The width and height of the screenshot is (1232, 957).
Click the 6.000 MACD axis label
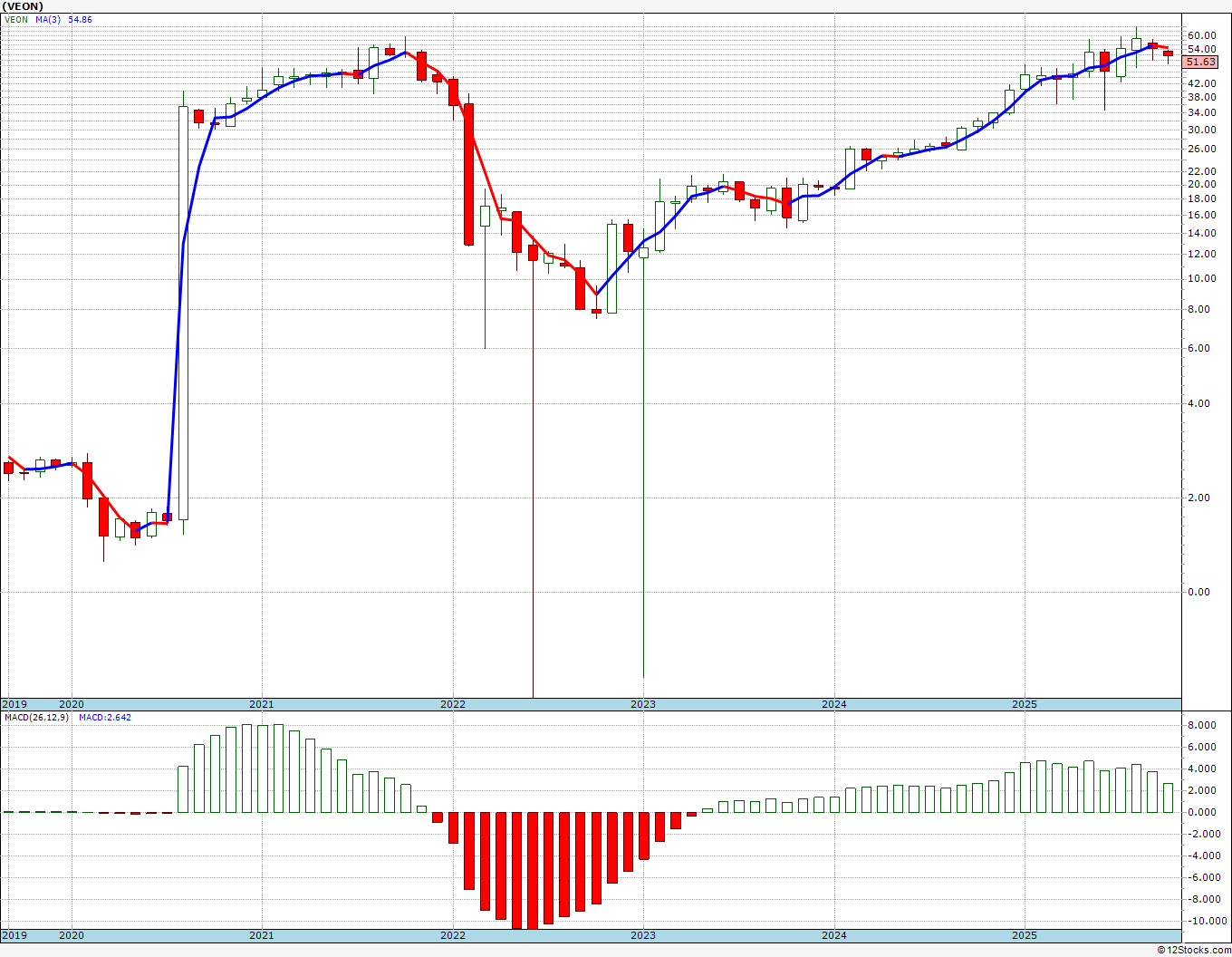(1201, 747)
